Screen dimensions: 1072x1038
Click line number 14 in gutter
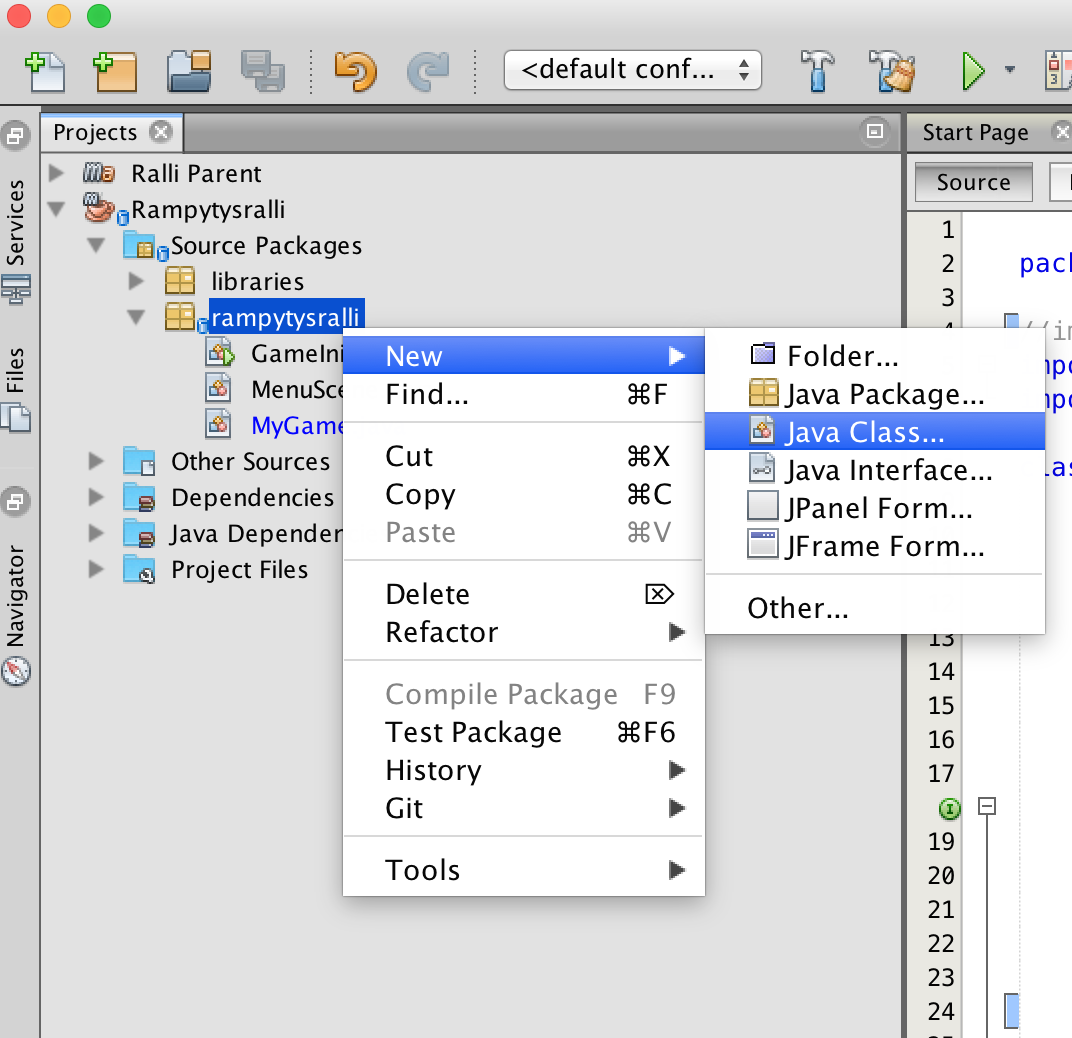(x=941, y=671)
